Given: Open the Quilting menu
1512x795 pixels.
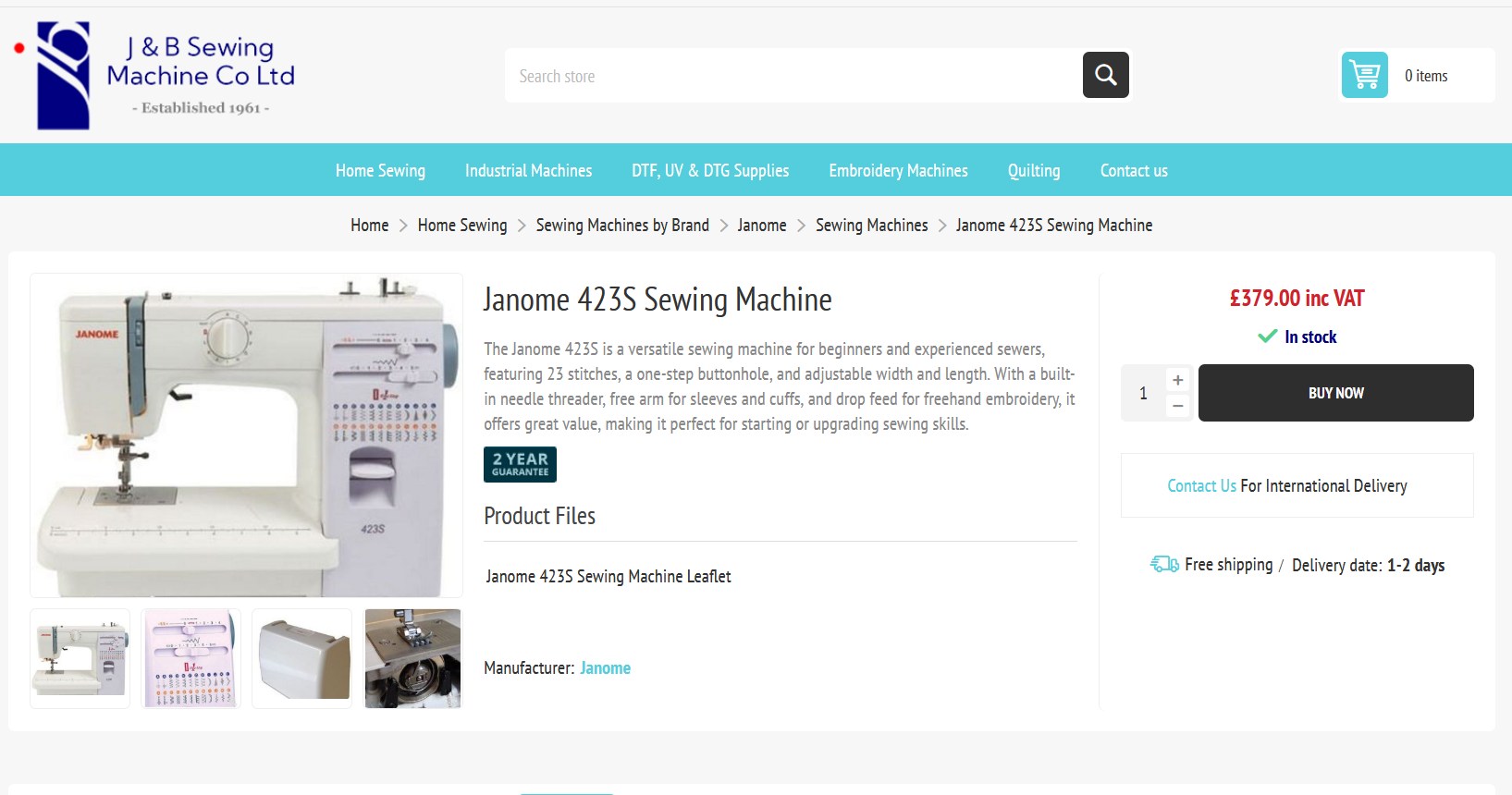Looking at the screenshot, I should [1034, 170].
